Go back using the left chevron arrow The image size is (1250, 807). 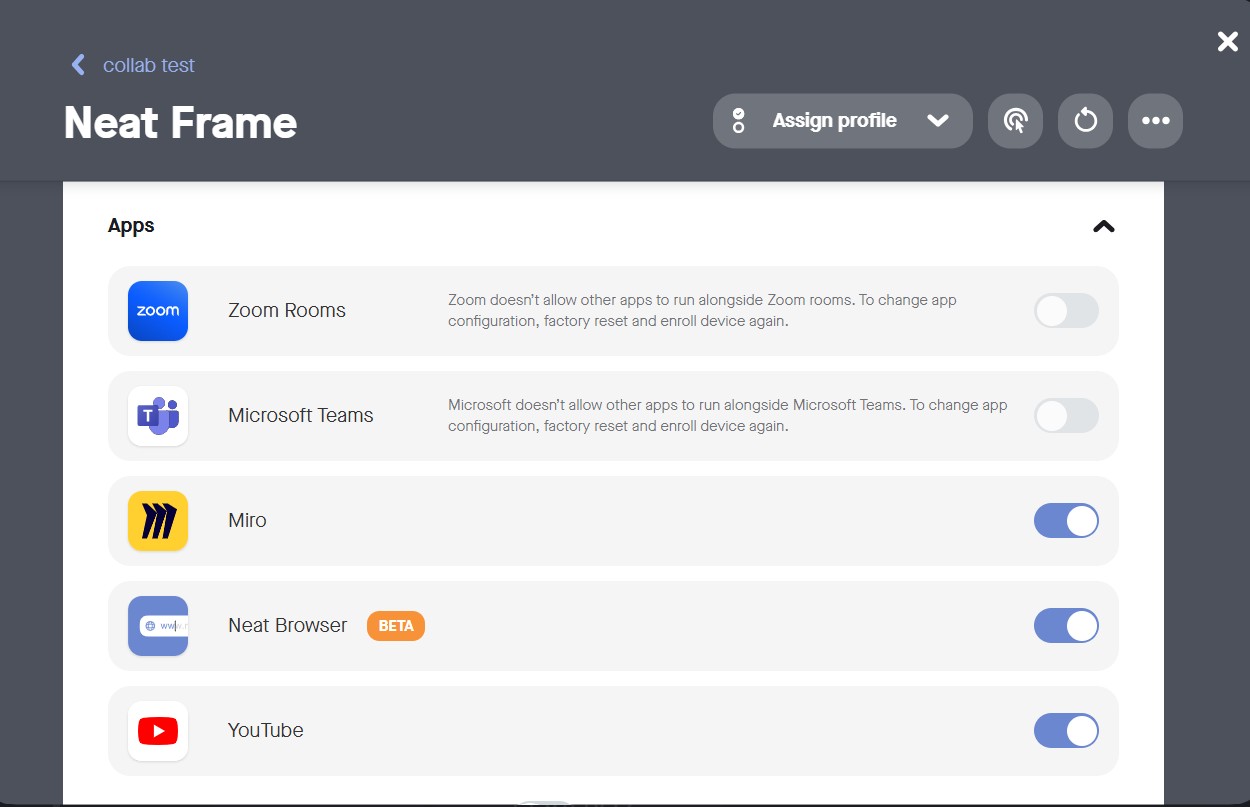pos(78,65)
